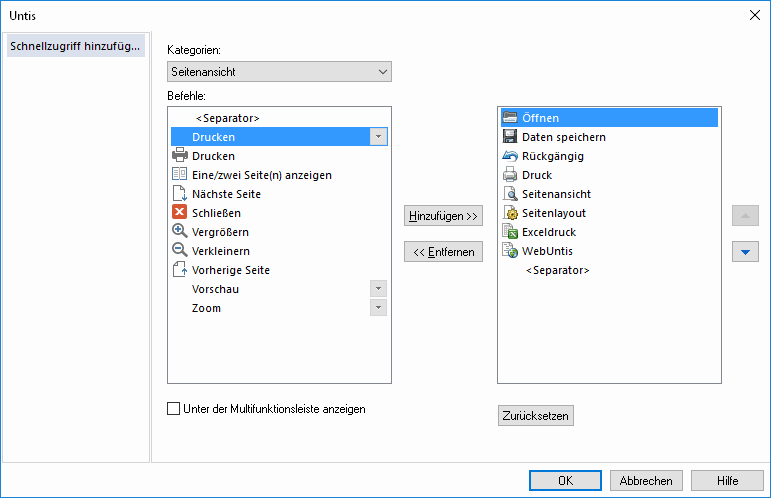Viewport: 771px width, 498px height.
Task: Enable Unter der Multifunktionsleiste anzeigen checkbox
Action: click(174, 409)
